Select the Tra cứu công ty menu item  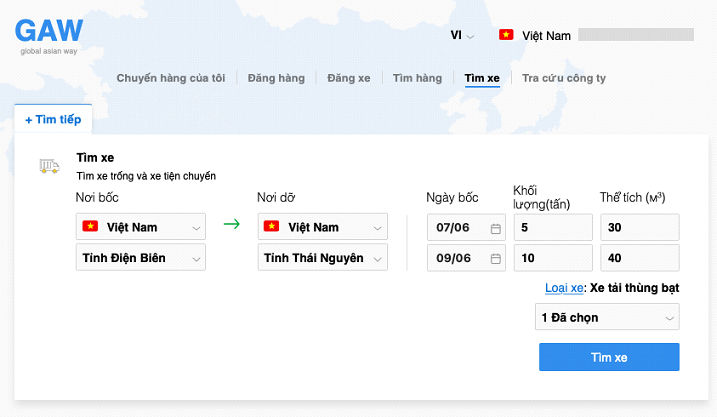click(x=564, y=78)
